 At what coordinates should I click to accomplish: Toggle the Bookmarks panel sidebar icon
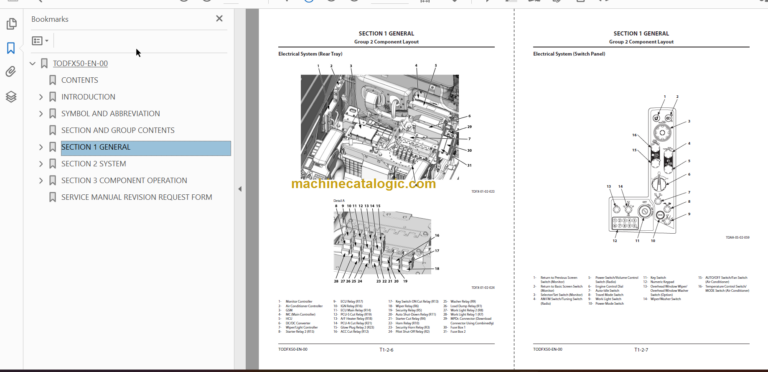(11, 47)
